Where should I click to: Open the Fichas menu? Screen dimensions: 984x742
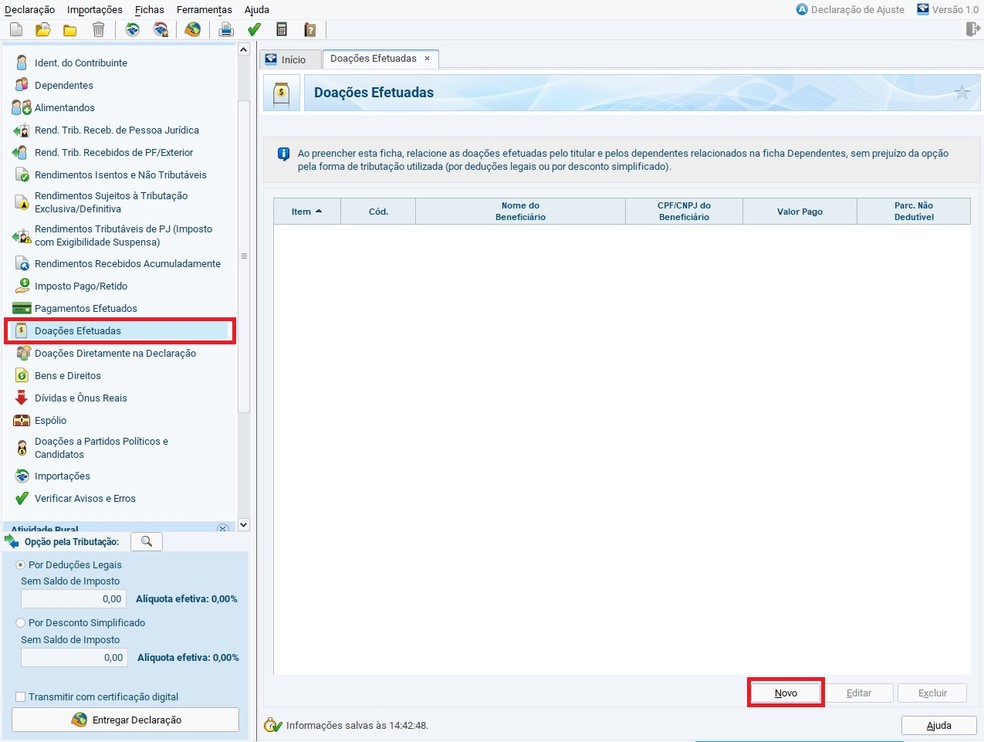click(149, 9)
